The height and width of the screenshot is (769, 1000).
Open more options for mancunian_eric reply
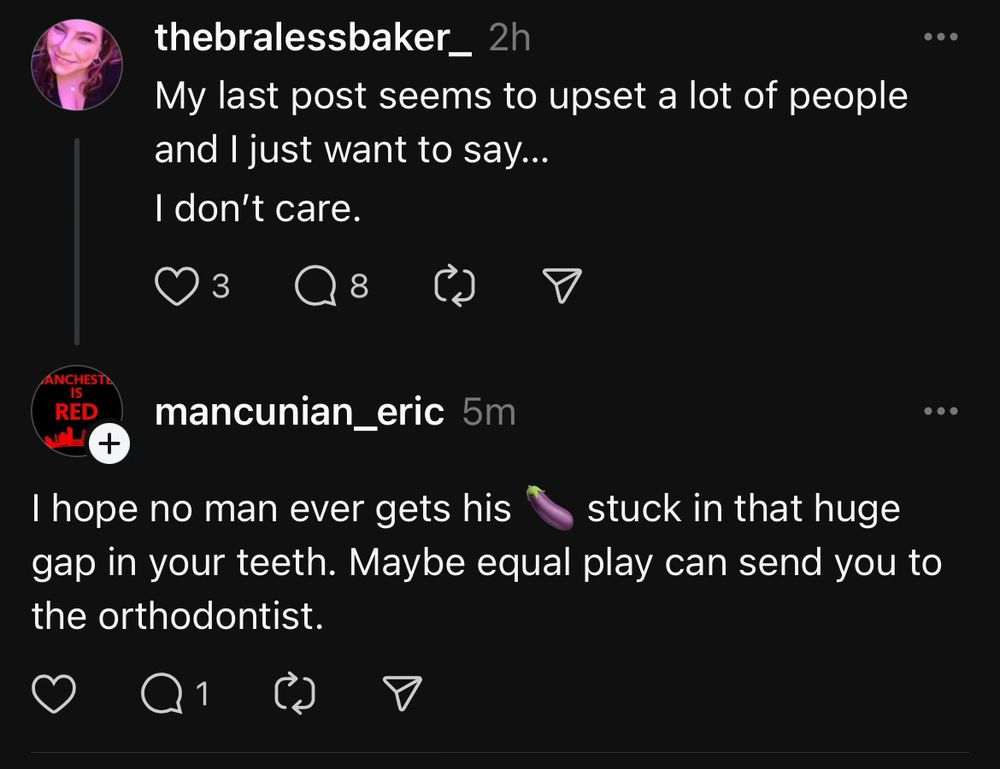coord(941,411)
